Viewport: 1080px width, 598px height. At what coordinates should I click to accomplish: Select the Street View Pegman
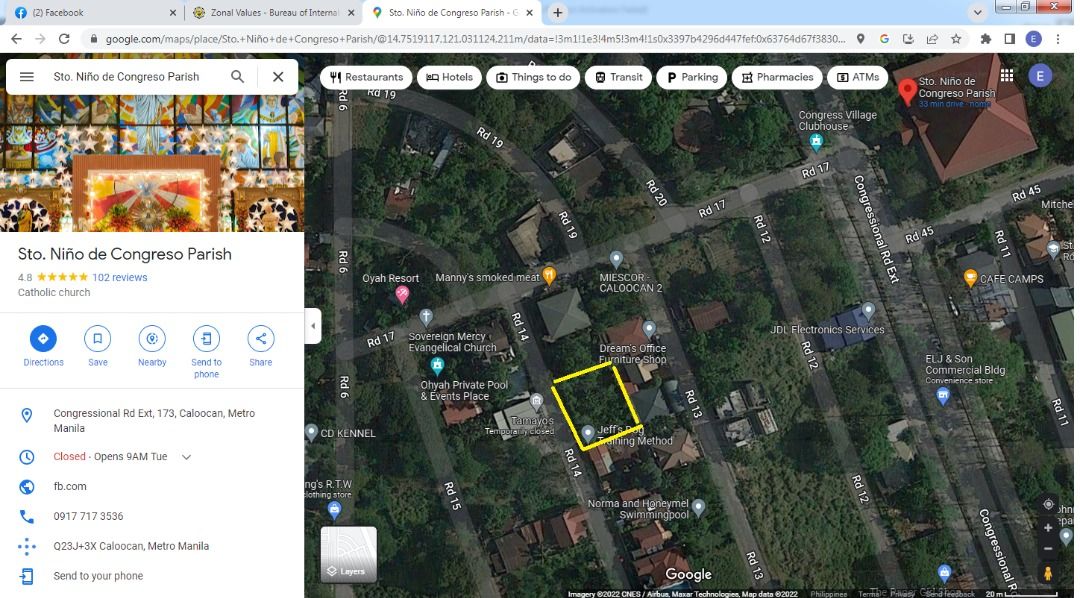1048,574
